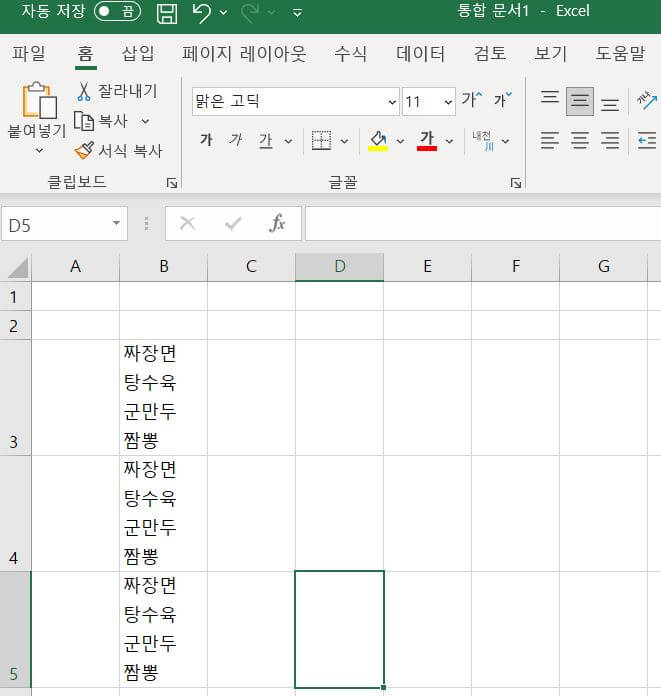Screen dimensions: 661x696
Task: Click the Insert Function fx icon
Action: tap(277, 223)
